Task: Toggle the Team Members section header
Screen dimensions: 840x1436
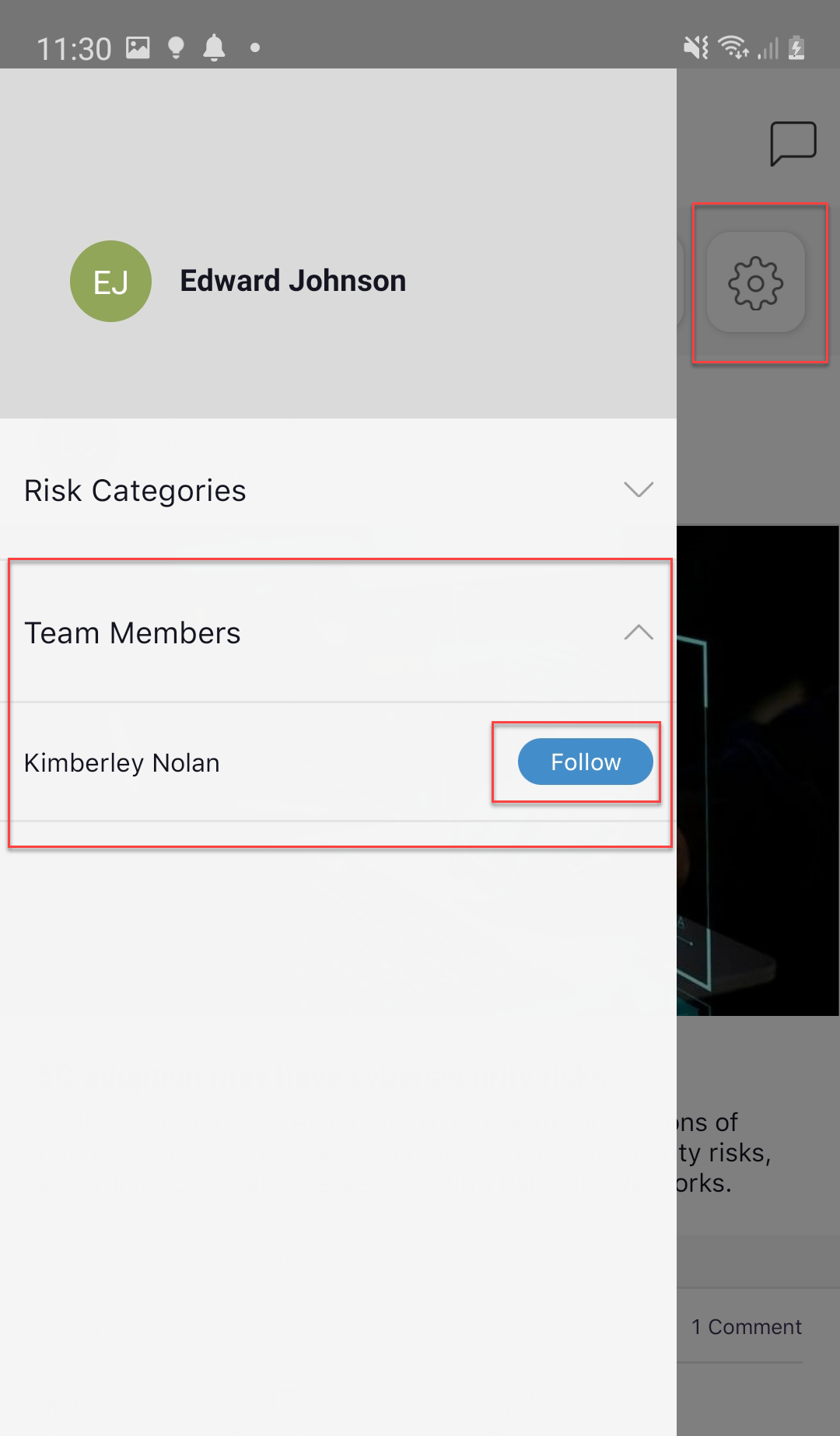Action: click(338, 632)
